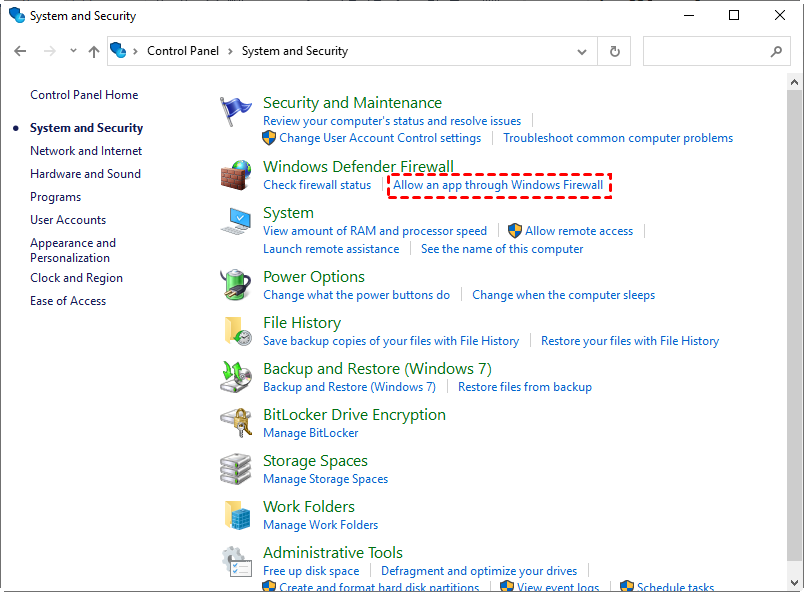Image resolution: width=804 pixels, height=592 pixels.
Task: Click Restore files from backup
Action: click(x=525, y=387)
